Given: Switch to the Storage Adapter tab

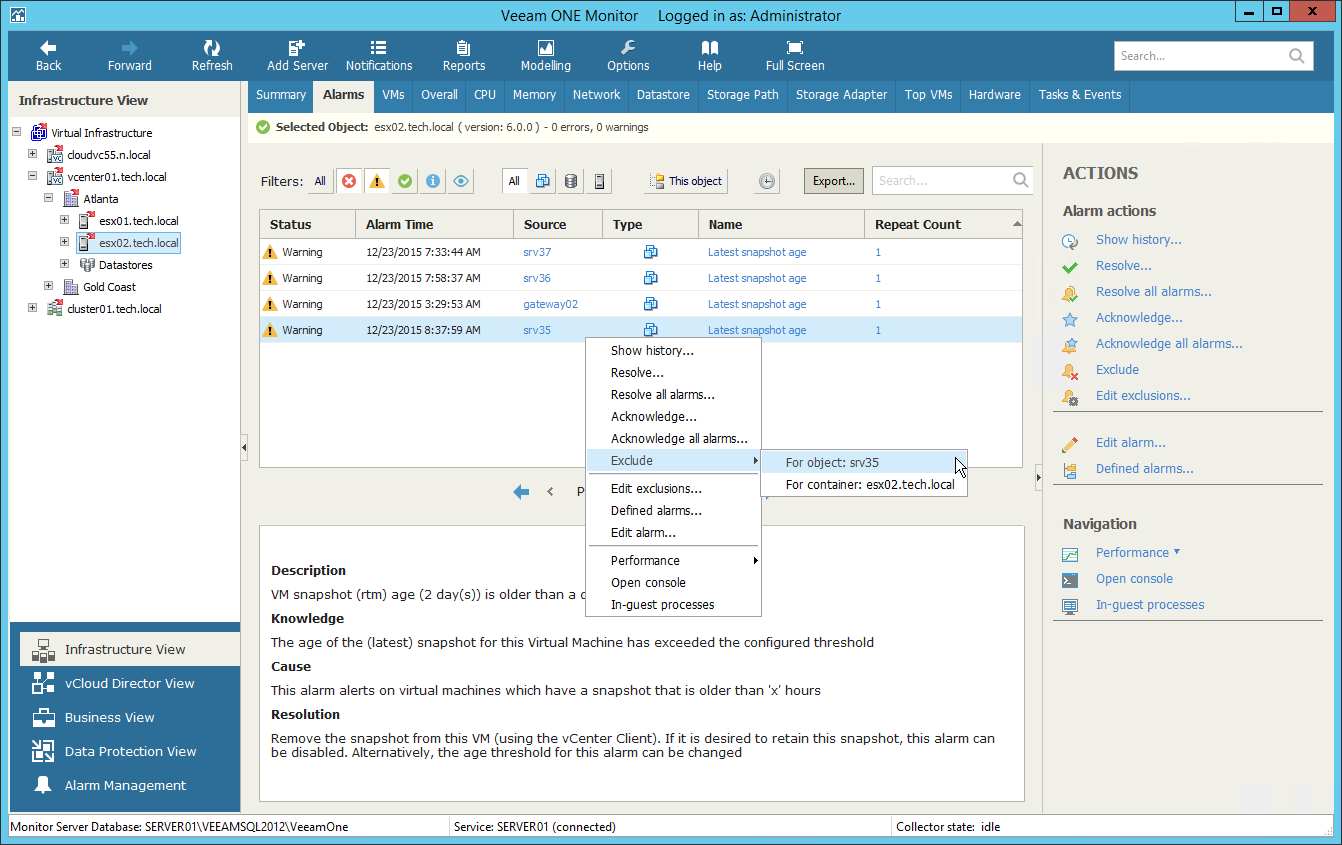Looking at the screenshot, I should pos(841,95).
